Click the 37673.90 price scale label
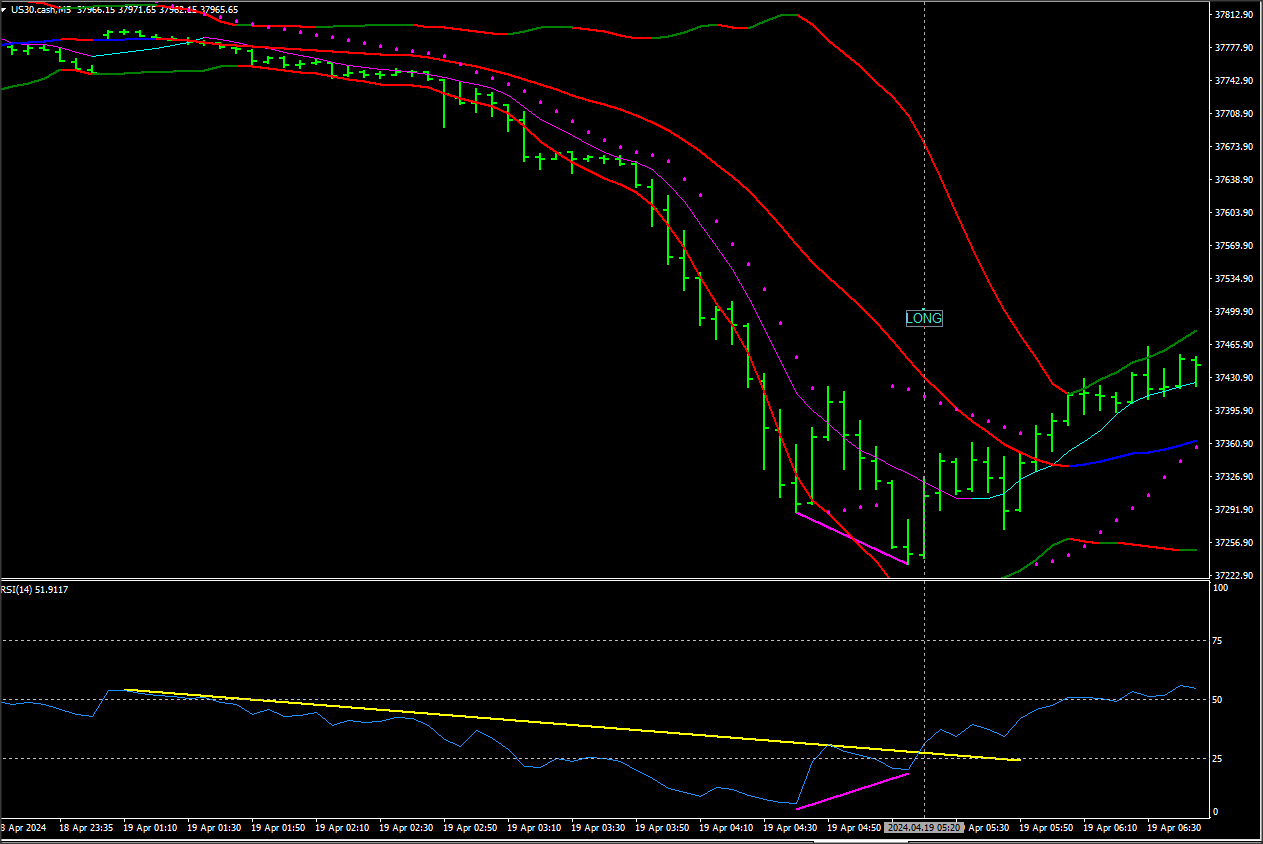 pyautogui.click(x=1234, y=147)
